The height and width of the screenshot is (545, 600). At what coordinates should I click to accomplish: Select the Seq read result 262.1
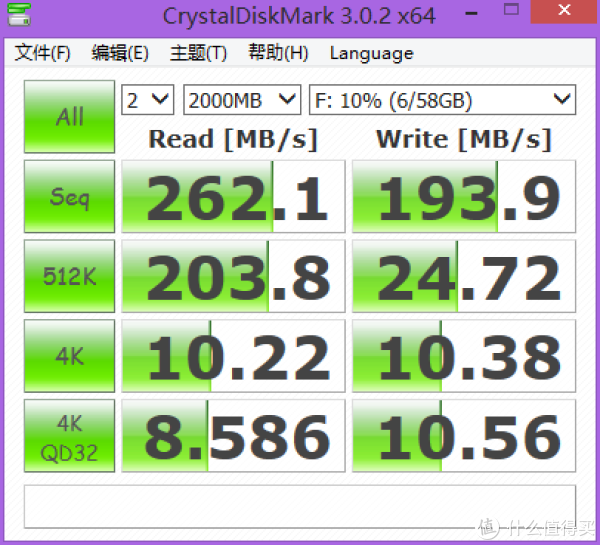233,196
